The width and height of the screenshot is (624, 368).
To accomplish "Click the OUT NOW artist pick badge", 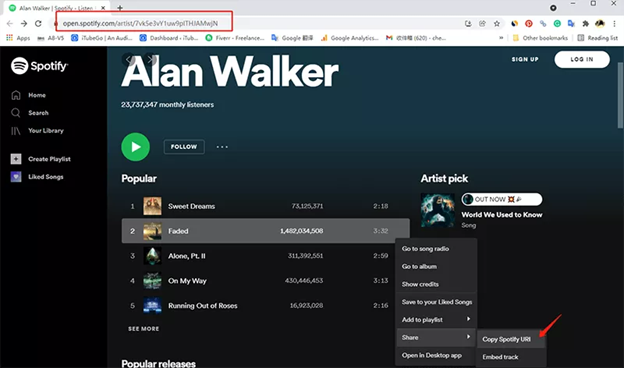I will click(x=501, y=199).
